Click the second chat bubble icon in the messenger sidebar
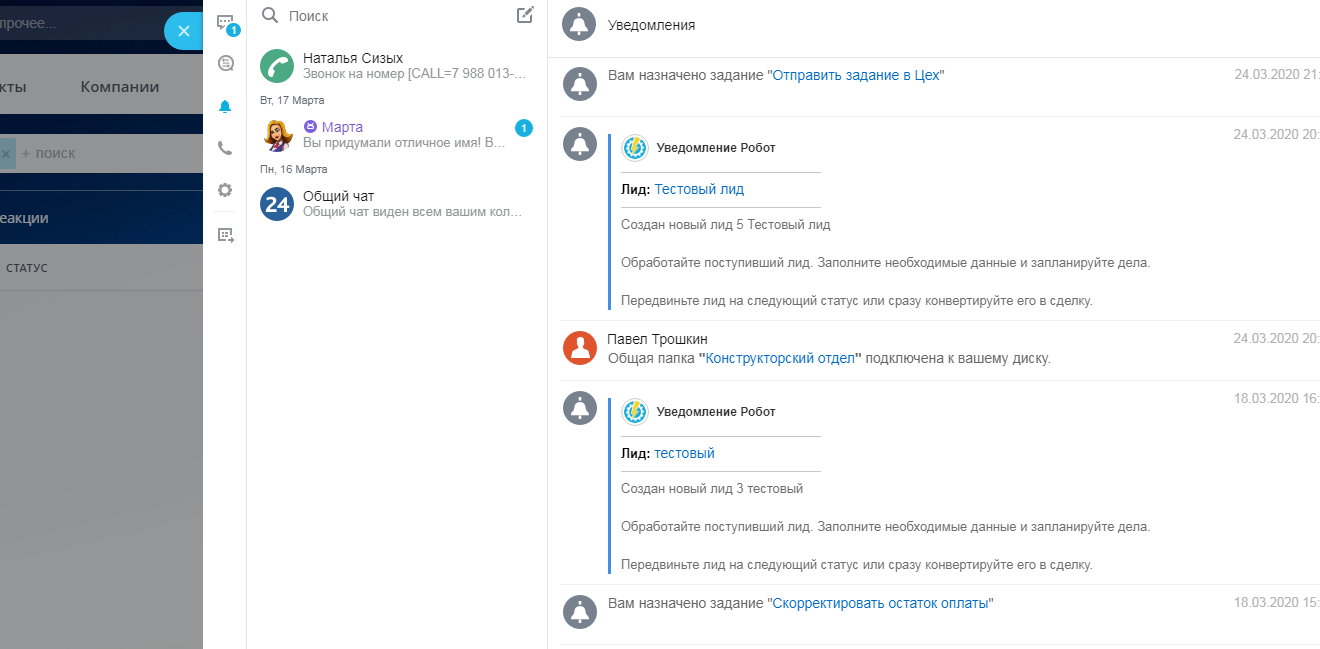The height and width of the screenshot is (649, 1320). point(225,63)
